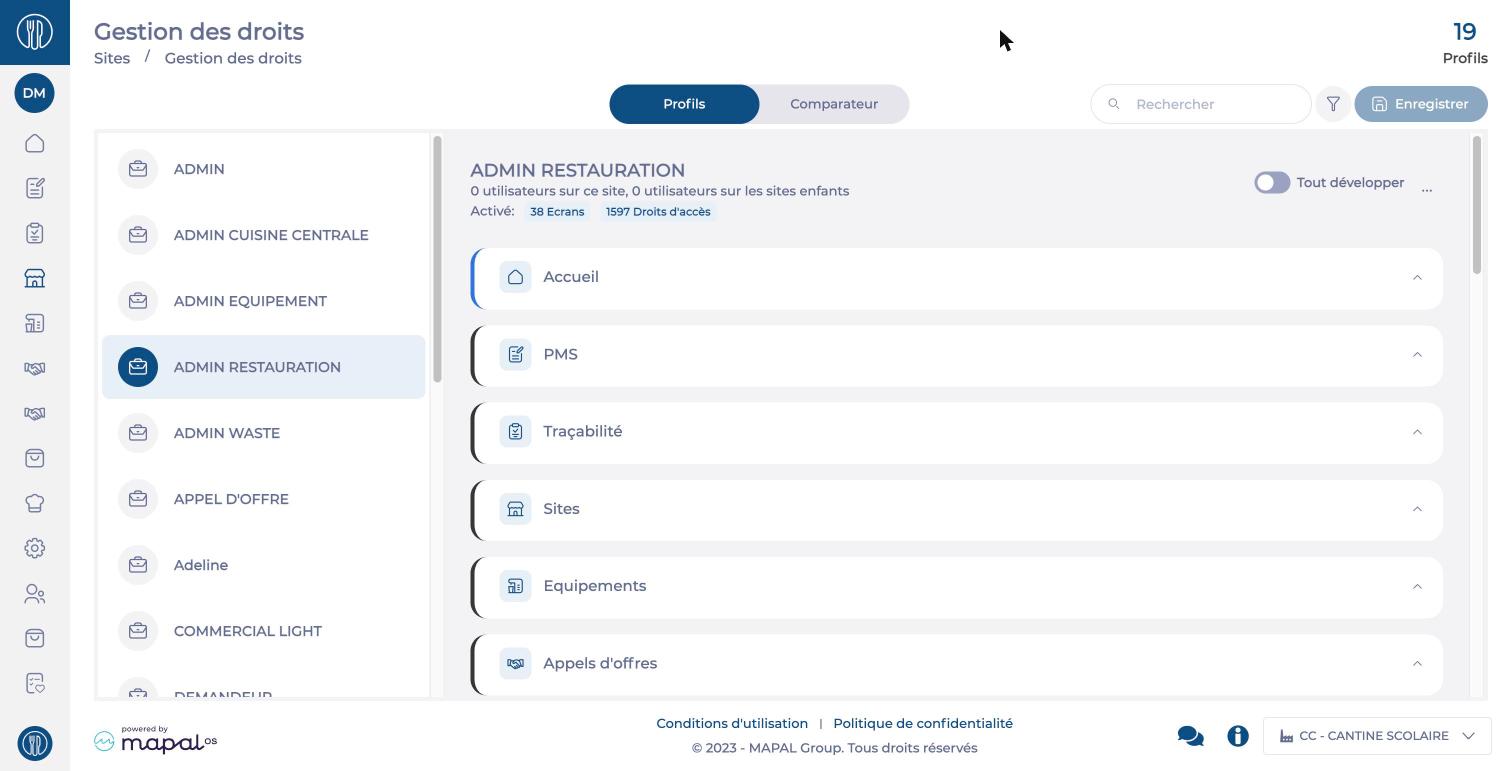Click the Enregistrer button
Screen dimensions: 1512x771
pyautogui.click(x=1421, y=104)
